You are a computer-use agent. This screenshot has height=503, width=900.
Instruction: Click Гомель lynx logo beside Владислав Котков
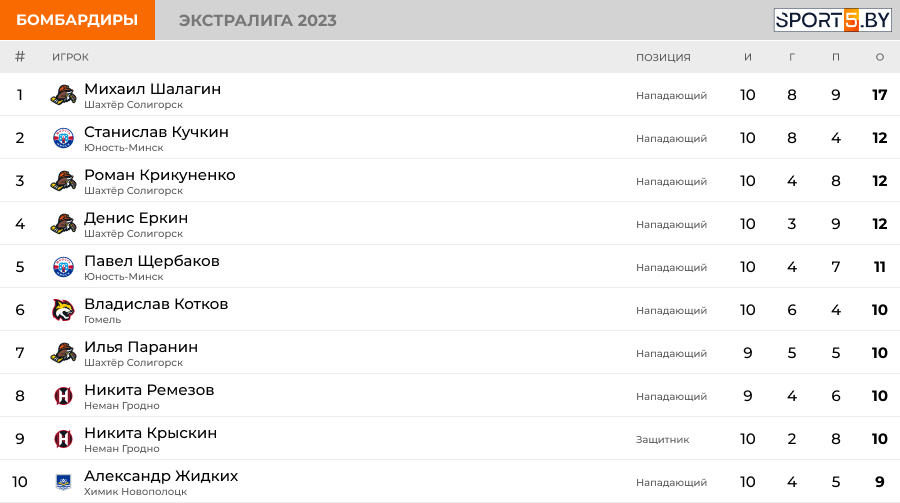[x=63, y=310]
